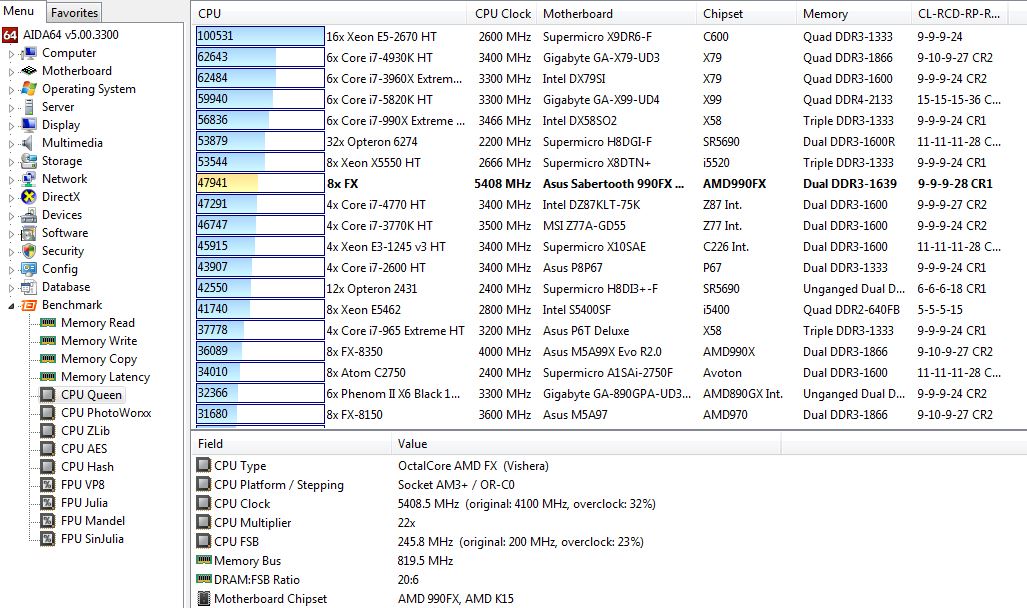This screenshot has height=608, width=1027.
Task: Select the 16x Xeon E5-2670 HT row
Action: click(609, 37)
